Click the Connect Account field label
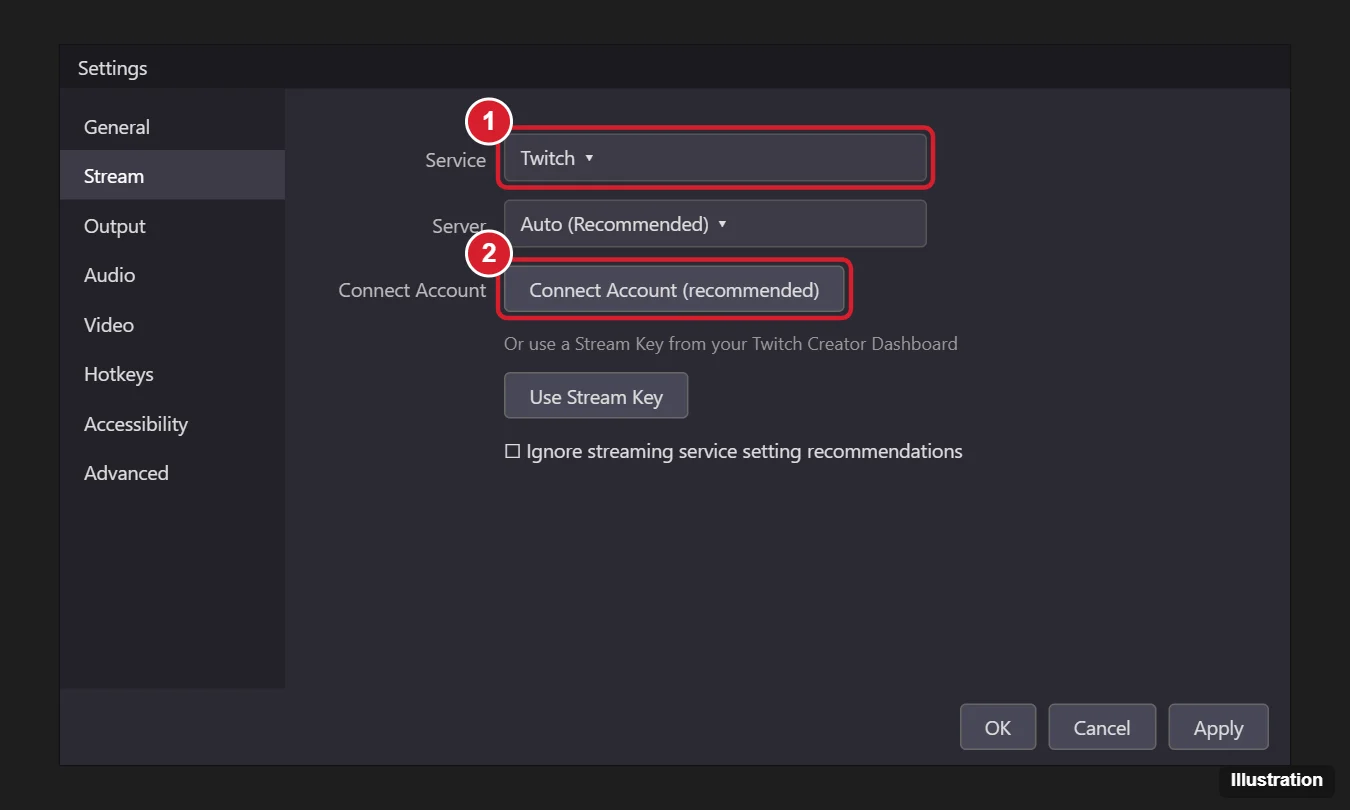This screenshot has width=1350, height=810. (412, 290)
